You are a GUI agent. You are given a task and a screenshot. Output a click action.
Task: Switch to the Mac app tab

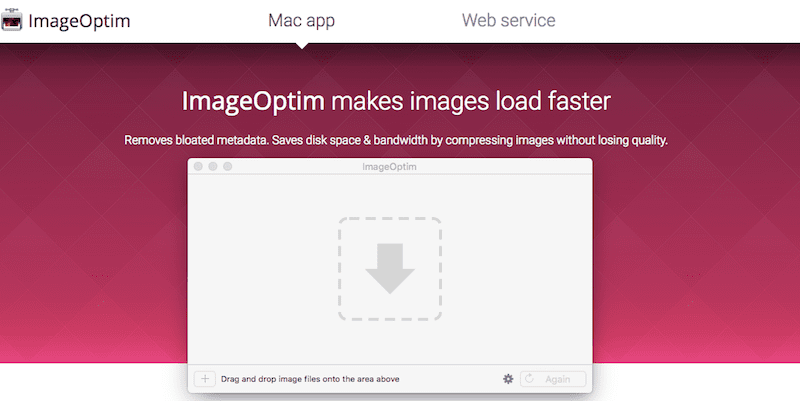tap(302, 20)
